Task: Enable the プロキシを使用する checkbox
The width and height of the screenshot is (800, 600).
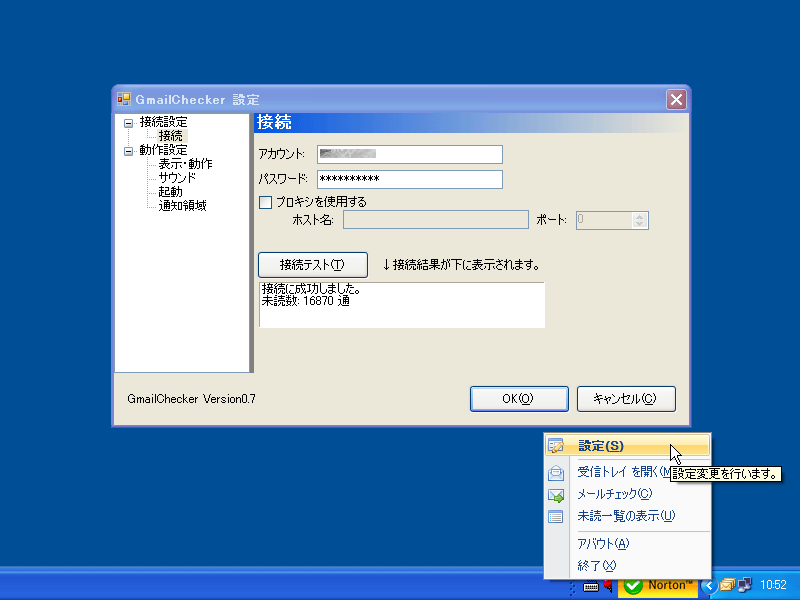Action: pyautogui.click(x=265, y=203)
